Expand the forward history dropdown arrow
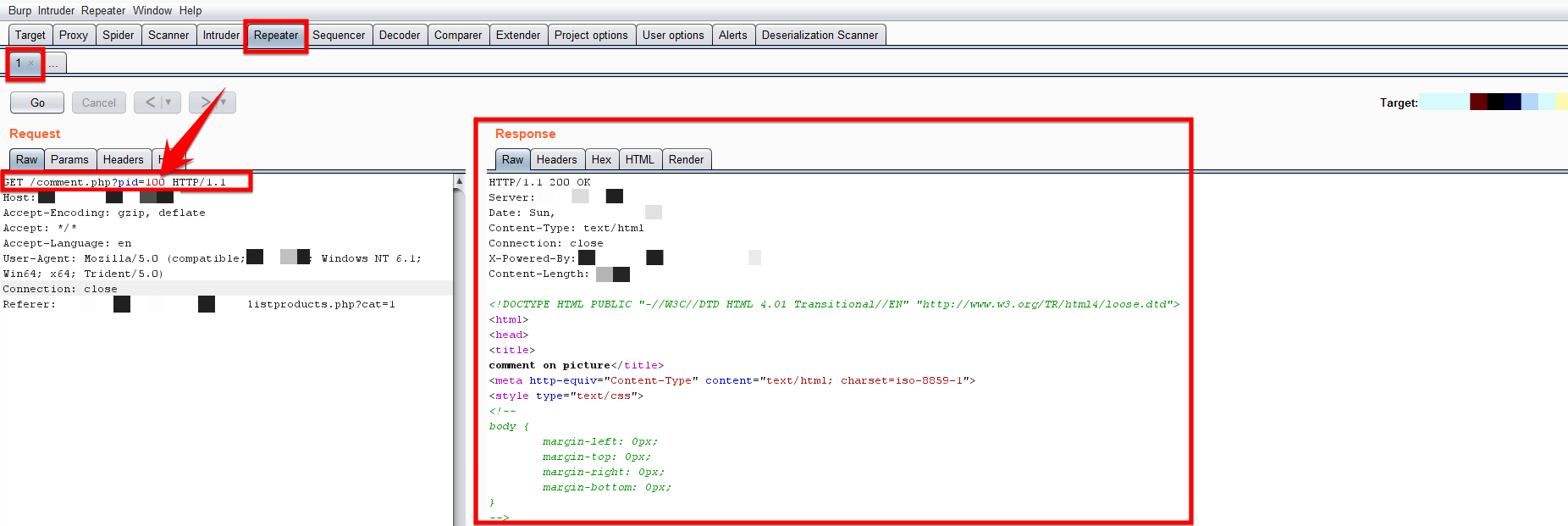The width and height of the screenshot is (1568, 526). [x=224, y=102]
